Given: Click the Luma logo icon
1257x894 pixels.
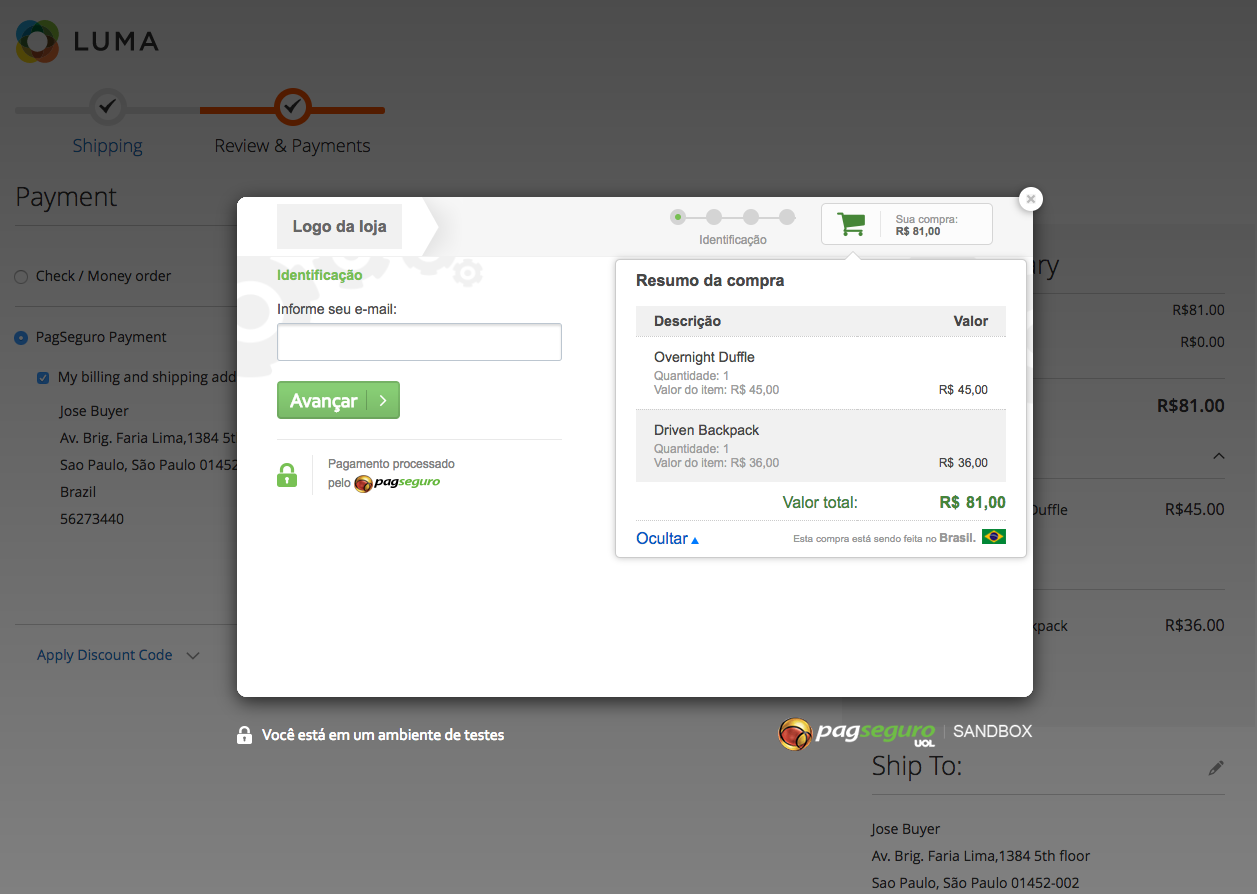Looking at the screenshot, I should [x=38, y=40].
